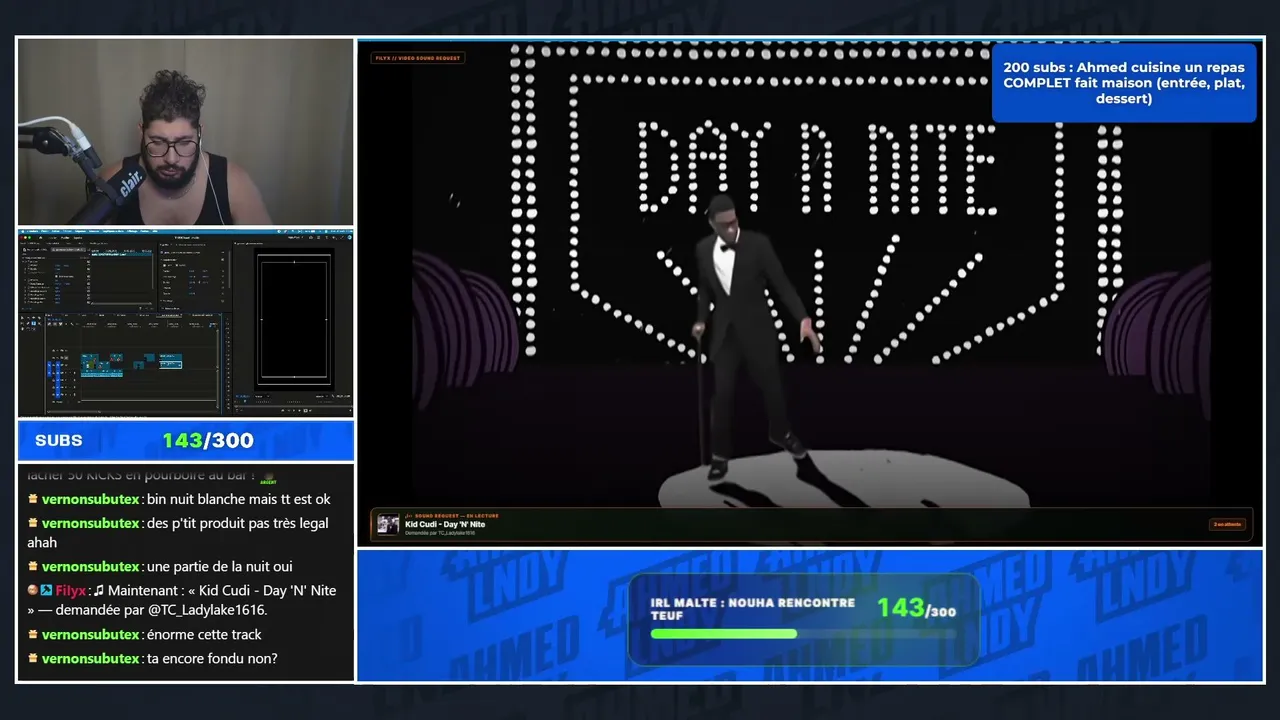Click the subscriber badge beside "énorme cette track"
1280x720 pixels.
tap(33, 635)
